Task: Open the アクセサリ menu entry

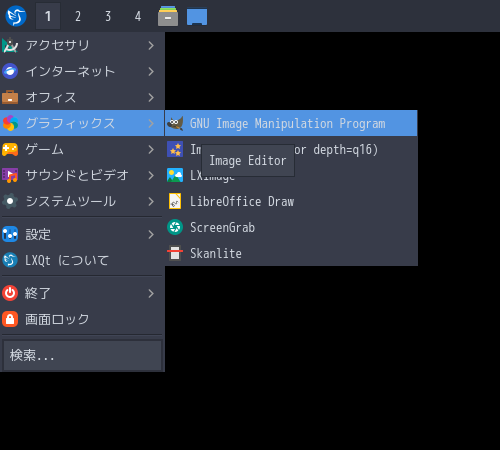Action: (x=82, y=45)
